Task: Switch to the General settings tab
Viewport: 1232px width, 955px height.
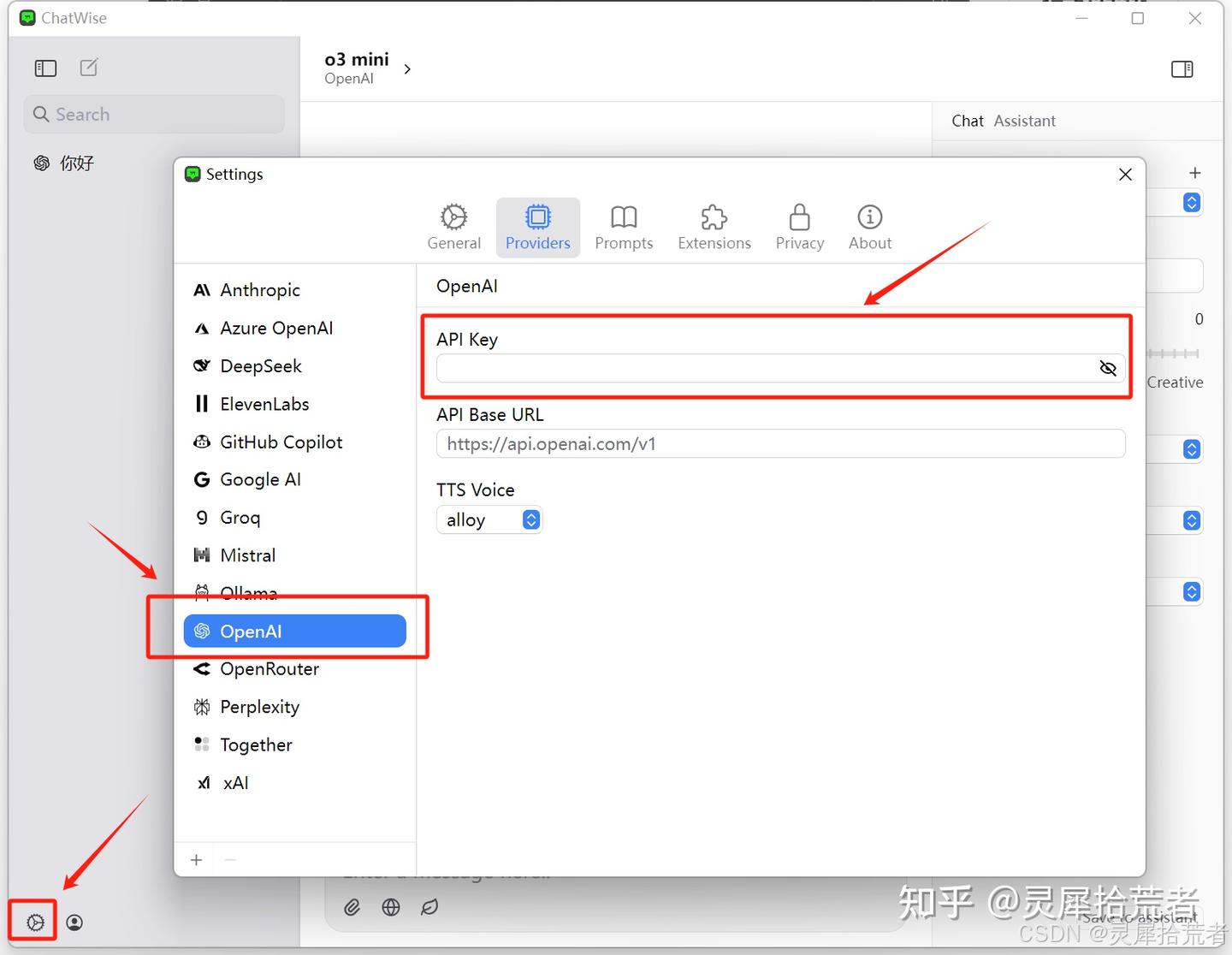Action: [x=453, y=227]
